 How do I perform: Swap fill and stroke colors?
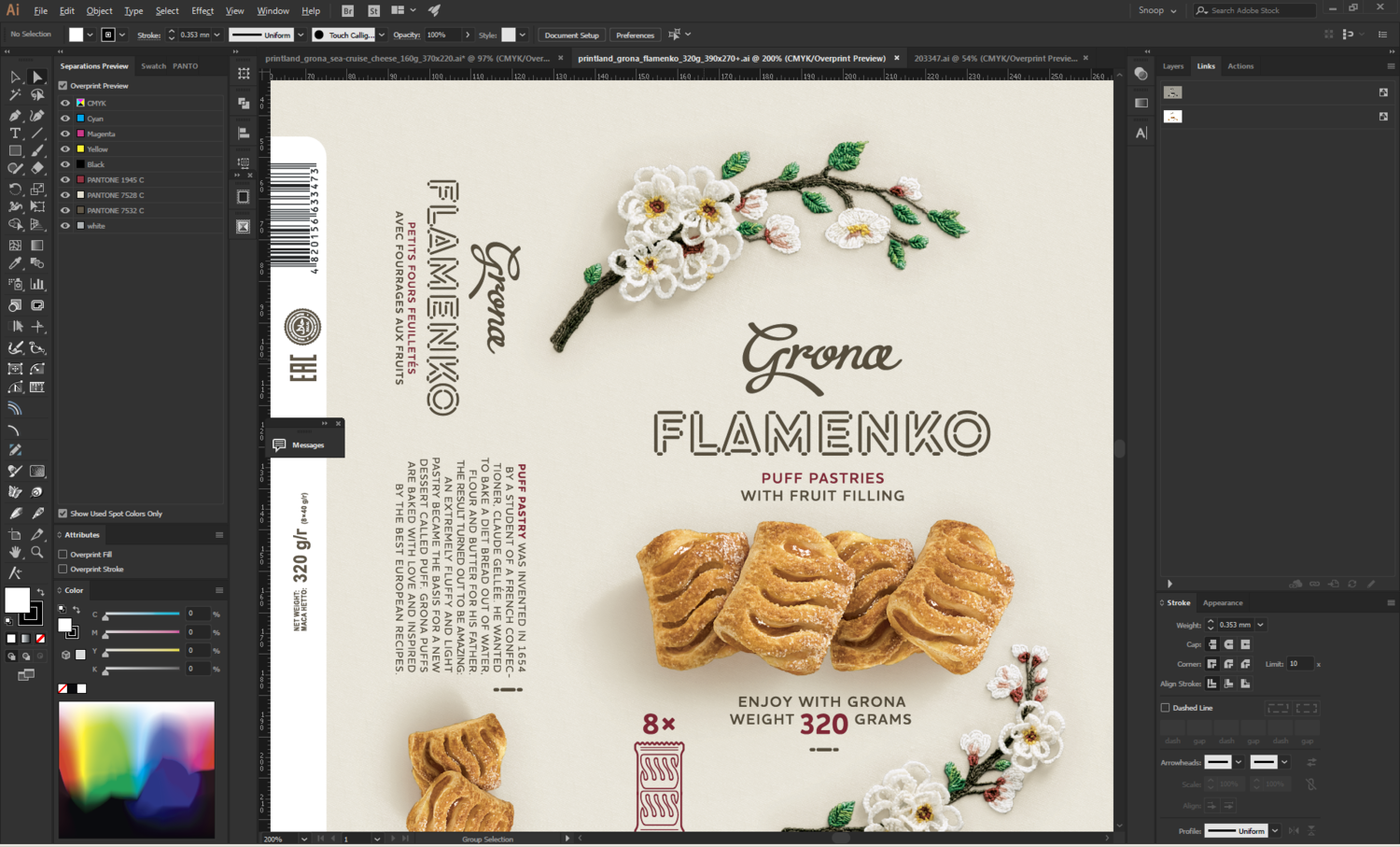[x=40, y=592]
